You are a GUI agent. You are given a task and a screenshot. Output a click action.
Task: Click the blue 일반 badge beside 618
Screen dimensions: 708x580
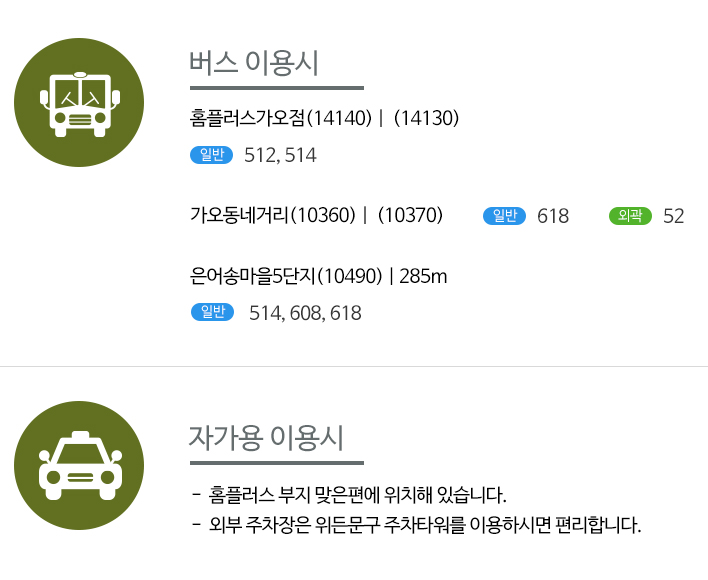pos(504,216)
